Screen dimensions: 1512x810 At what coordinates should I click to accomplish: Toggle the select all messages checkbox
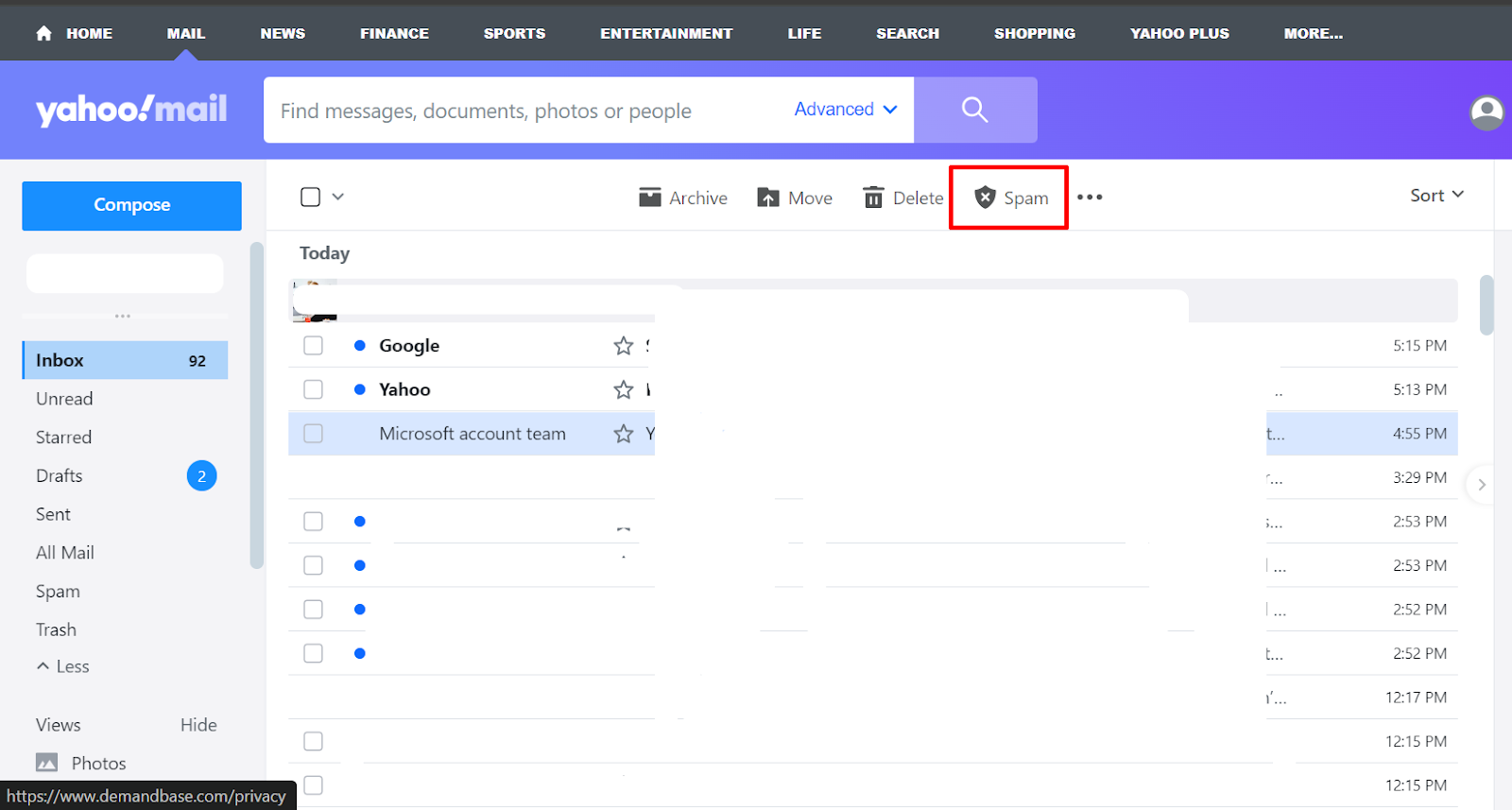pos(310,197)
